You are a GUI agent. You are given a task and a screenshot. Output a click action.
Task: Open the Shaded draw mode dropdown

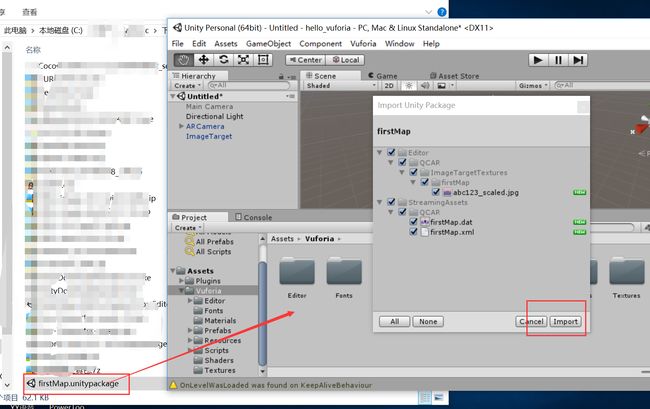(341, 86)
